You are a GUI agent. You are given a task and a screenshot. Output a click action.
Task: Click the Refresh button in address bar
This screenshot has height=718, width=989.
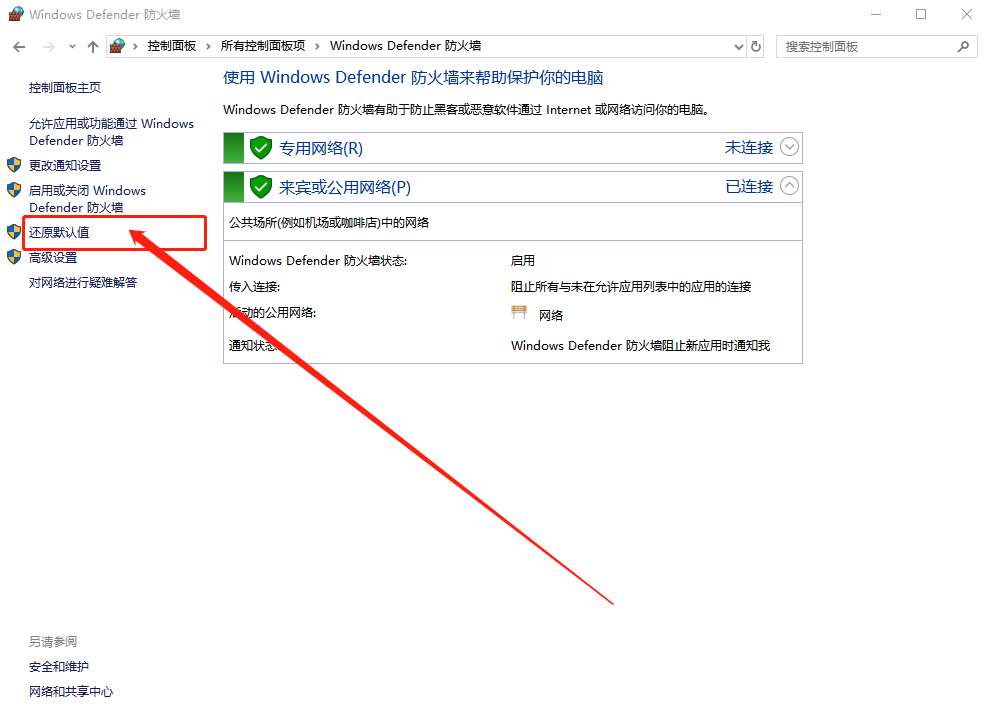tap(756, 46)
